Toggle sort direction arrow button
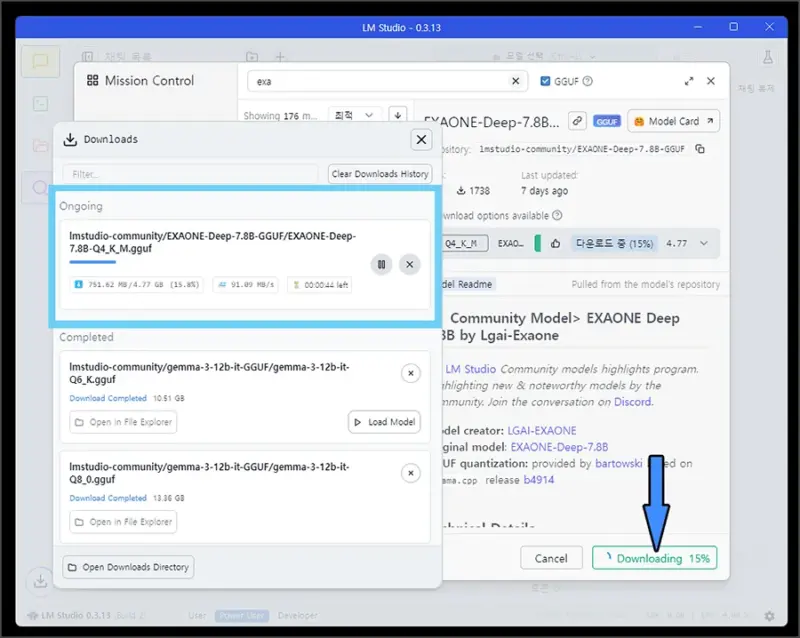The width and height of the screenshot is (800, 638). coord(397,115)
